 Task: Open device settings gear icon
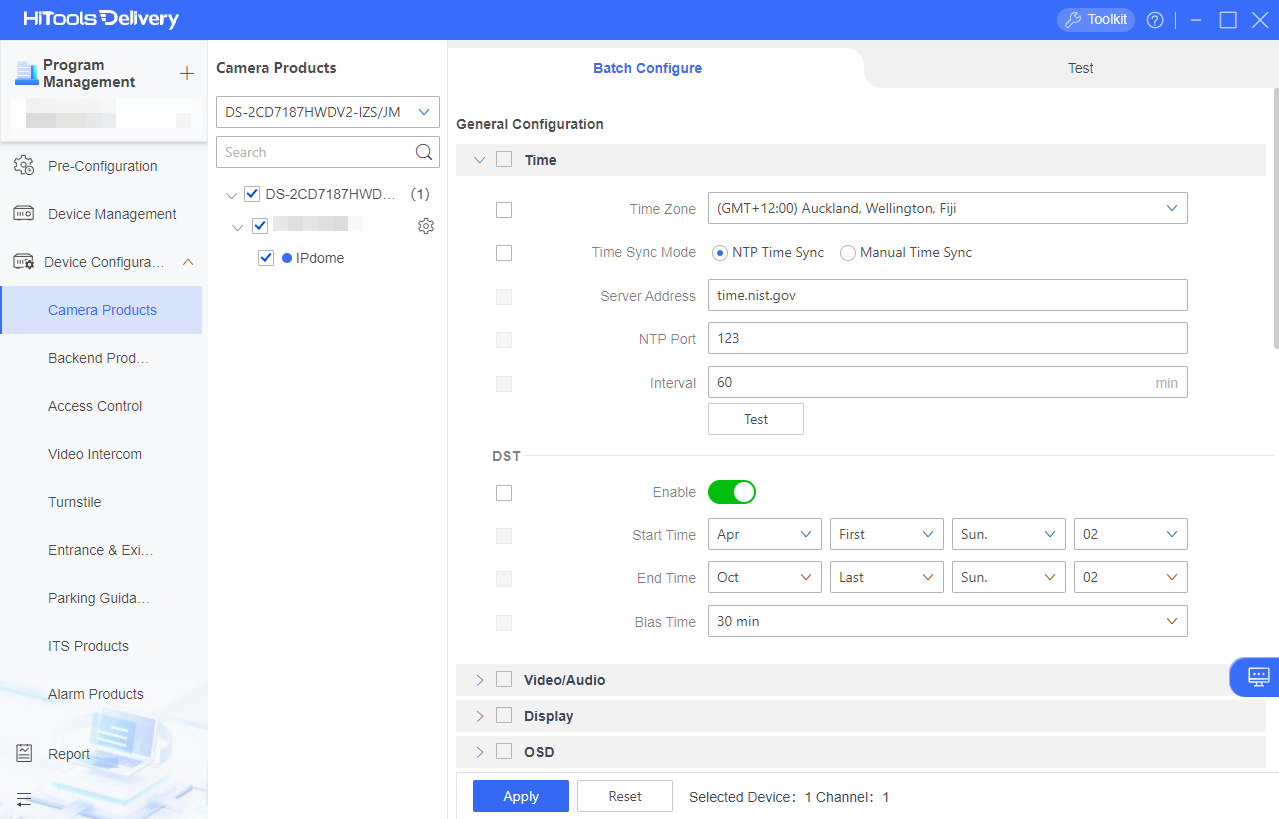[426, 226]
